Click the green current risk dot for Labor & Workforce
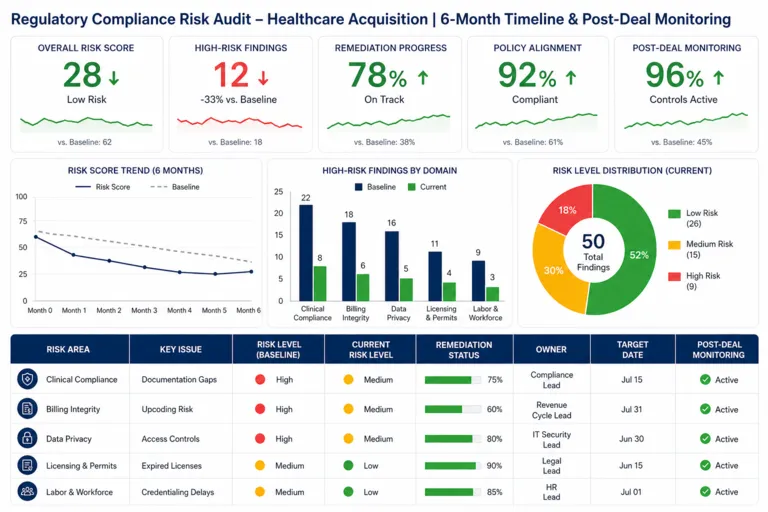 click(348, 491)
